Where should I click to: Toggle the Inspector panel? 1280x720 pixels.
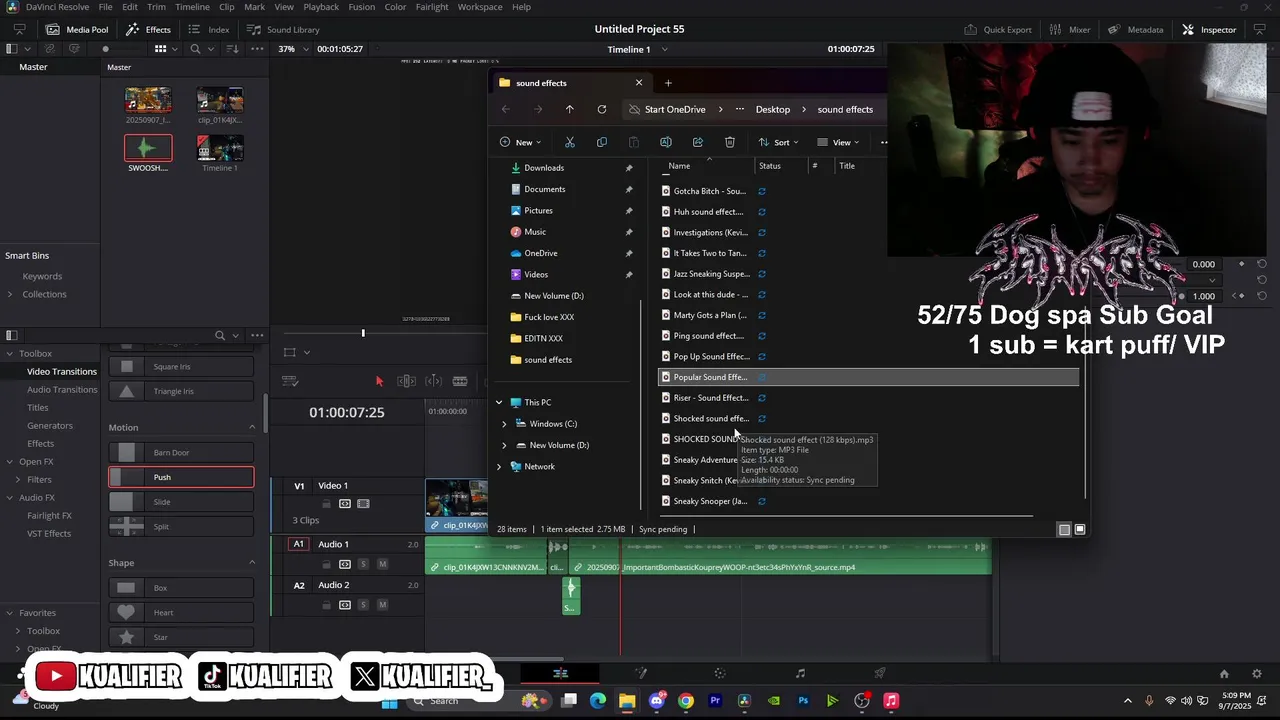coord(1208,29)
